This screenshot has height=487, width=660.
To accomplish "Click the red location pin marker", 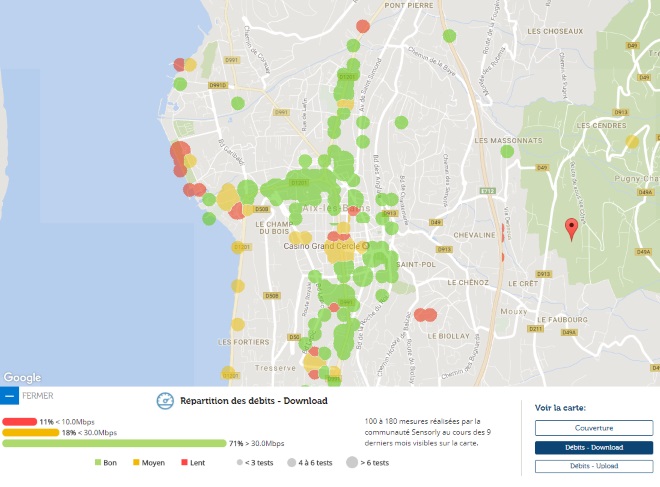I will (x=571, y=229).
